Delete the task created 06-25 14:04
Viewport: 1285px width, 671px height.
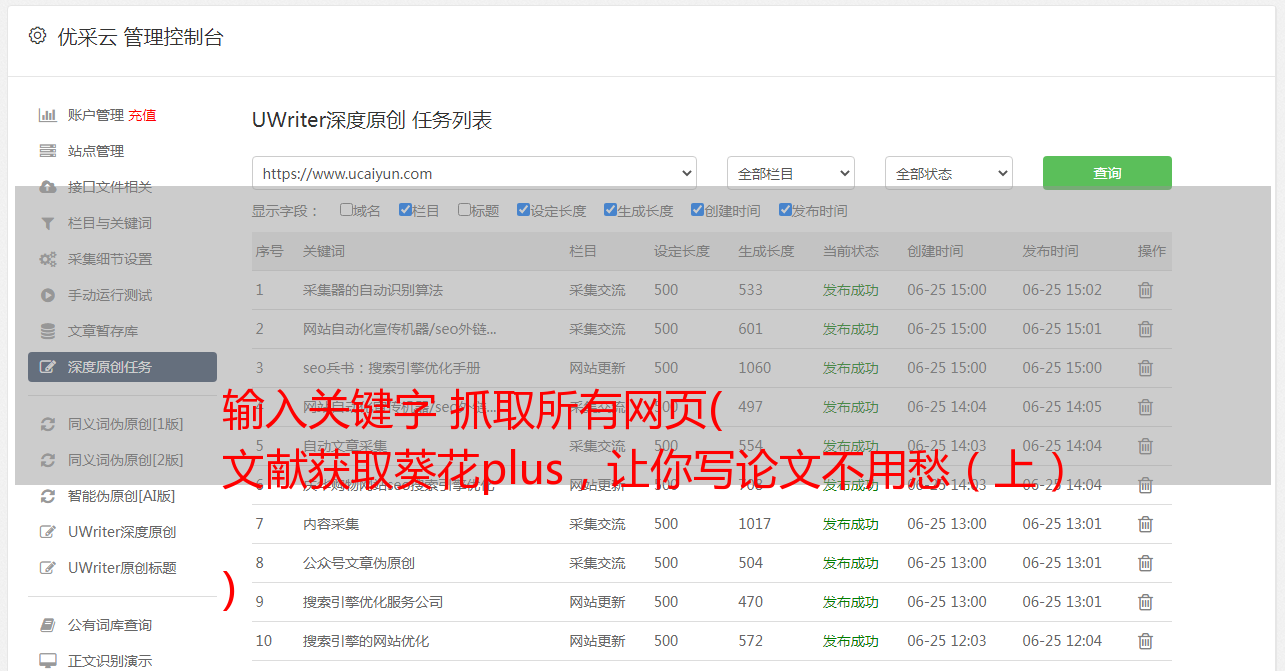tap(1145, 407)
